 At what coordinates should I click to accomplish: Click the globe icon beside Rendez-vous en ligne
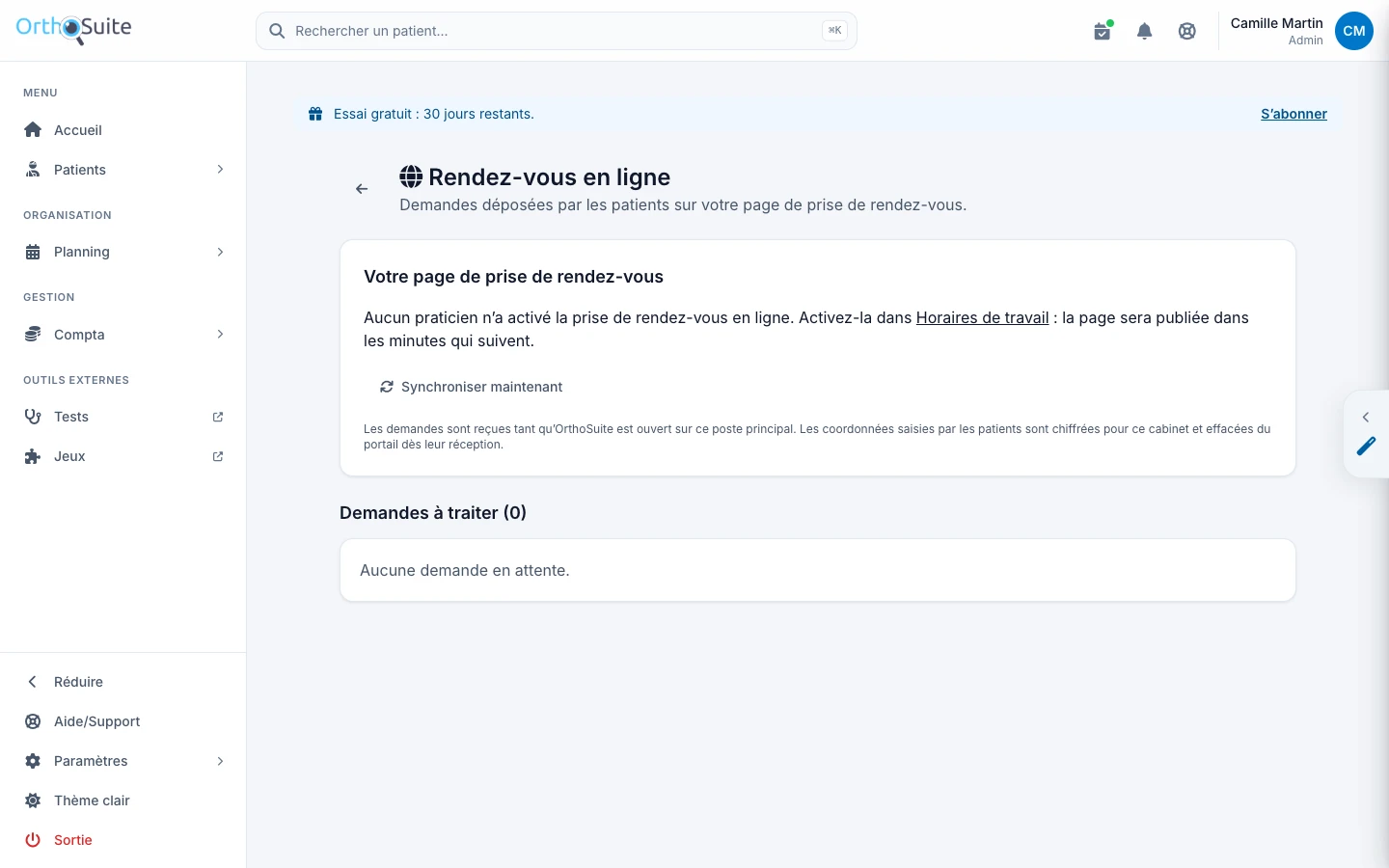click(x=411, y=176)
